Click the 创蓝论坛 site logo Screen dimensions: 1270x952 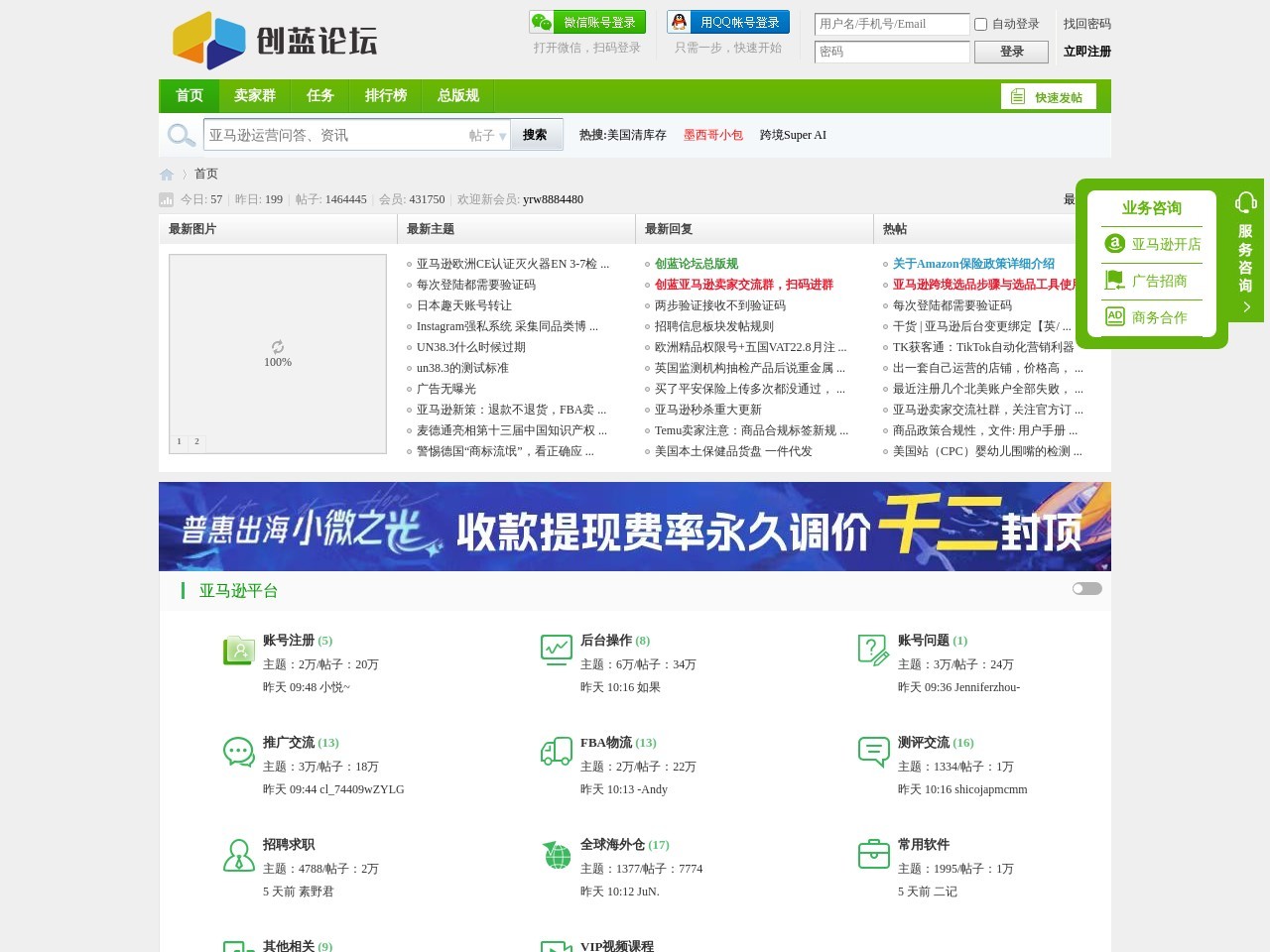pyautogui.click(x=275, y=40)
